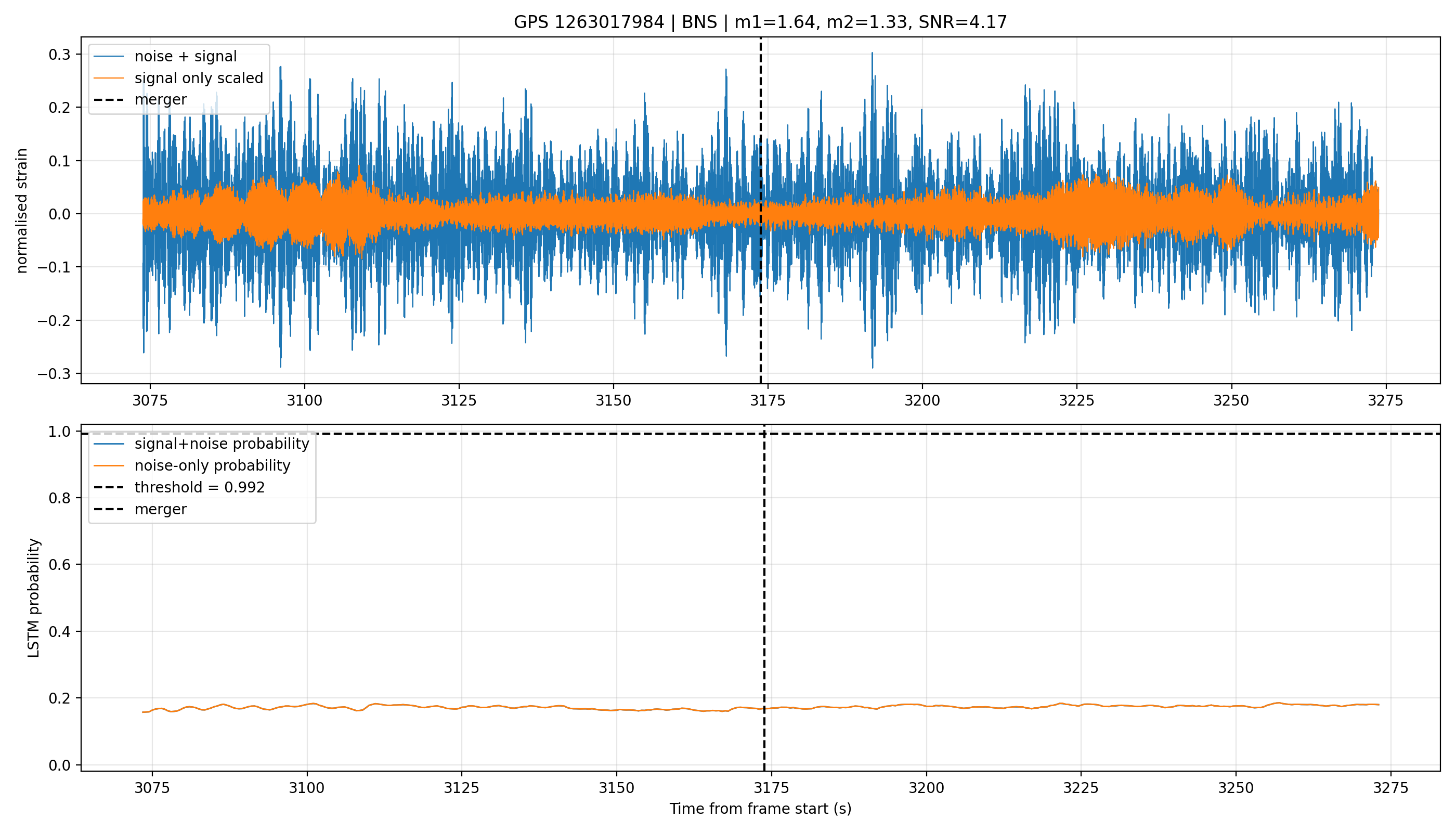Click 'merger' entry in top legend
1456x832 pixels.
[161, 99]
